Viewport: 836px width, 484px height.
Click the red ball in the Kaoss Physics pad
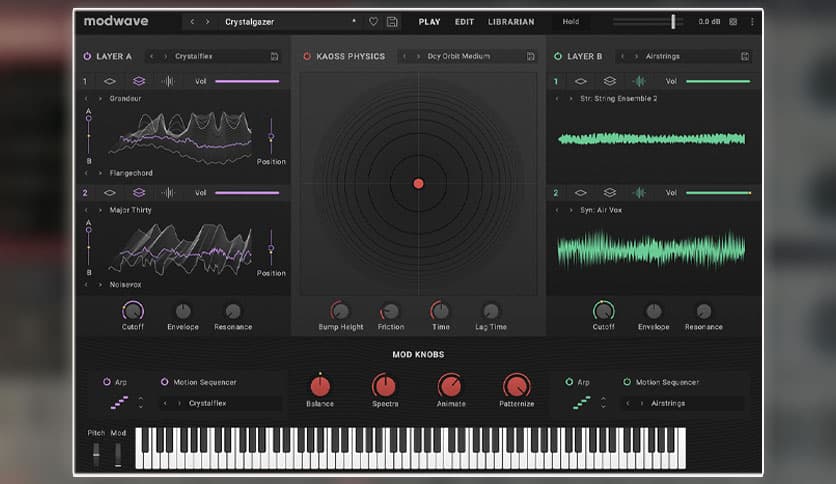(419, 184)
